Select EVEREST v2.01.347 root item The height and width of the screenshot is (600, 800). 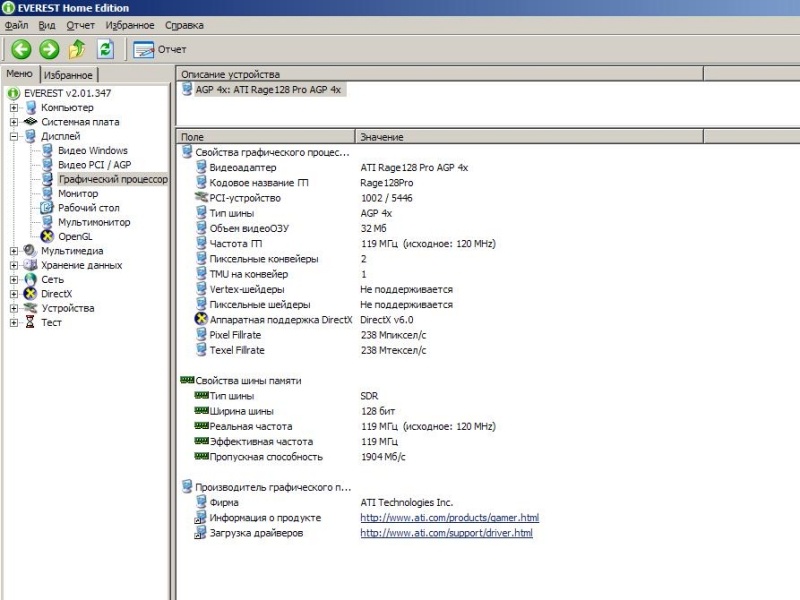pos(67,93)
